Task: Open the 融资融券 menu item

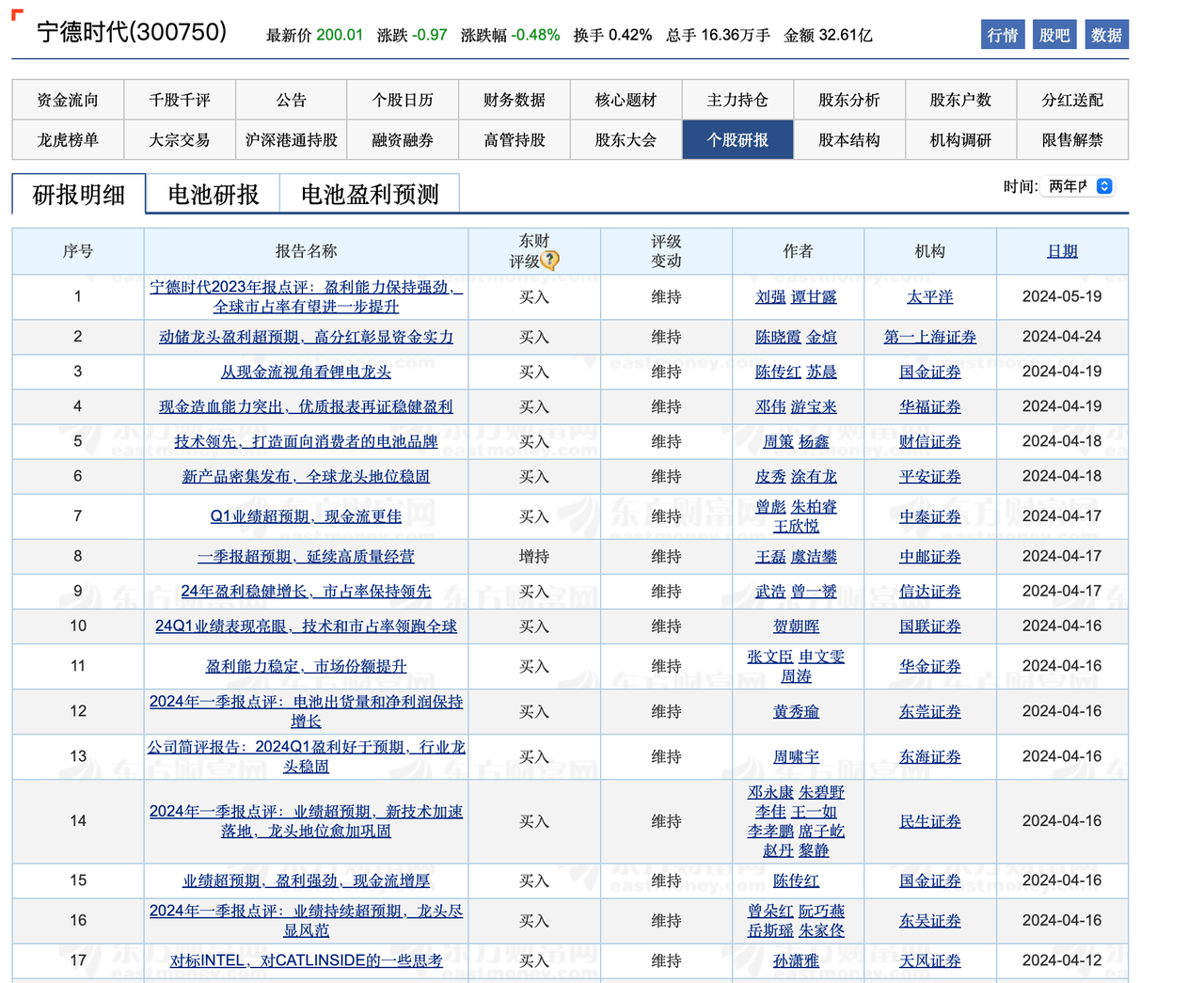Action: point(403,140)
